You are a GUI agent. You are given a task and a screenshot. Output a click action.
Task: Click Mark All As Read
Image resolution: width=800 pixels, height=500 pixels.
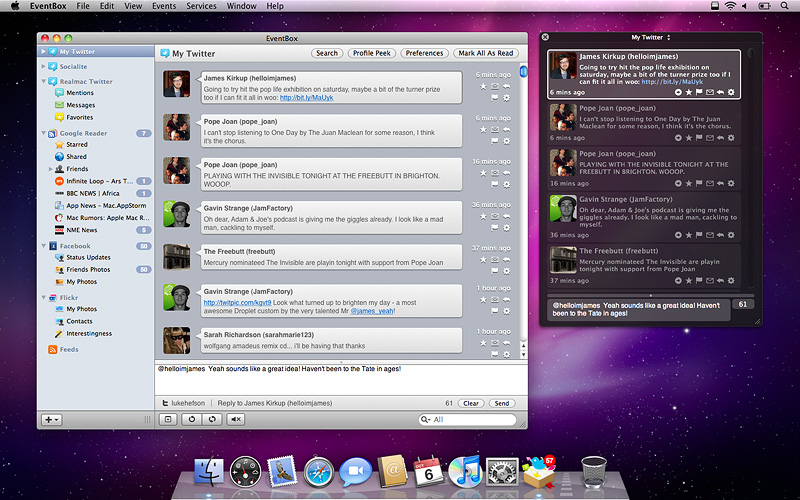(x=486, y=53)
